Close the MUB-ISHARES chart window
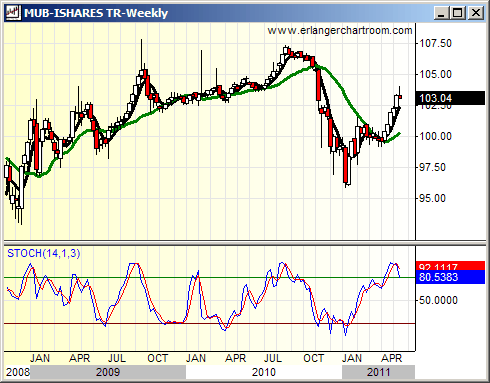 click(x=476, y=13)
